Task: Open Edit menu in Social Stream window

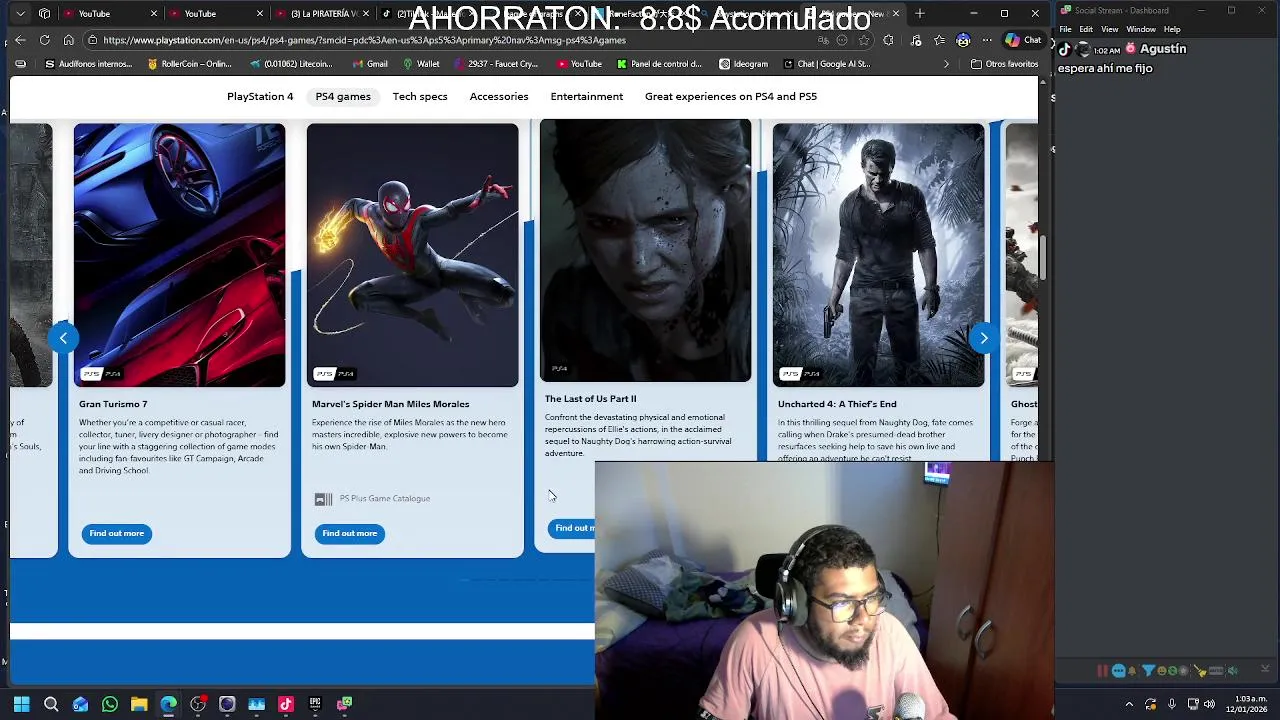Action: pos(1086,29)
